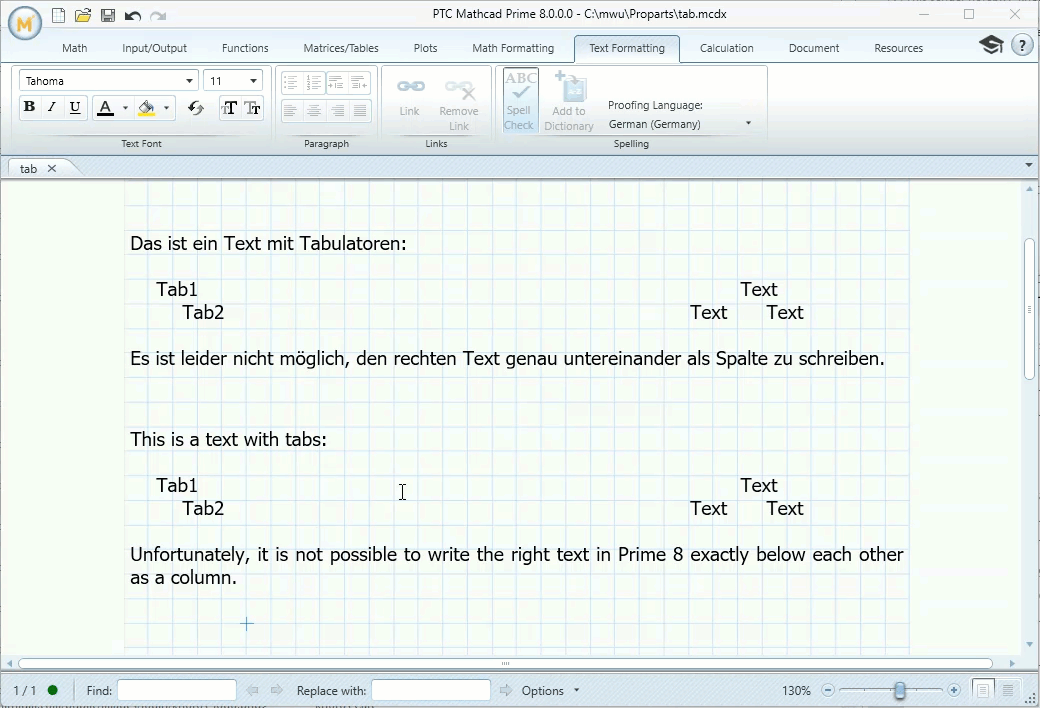This screenshot has width=1040, height=708.
Task: Click the increase font size icon
Action: [x=231, y=108]
